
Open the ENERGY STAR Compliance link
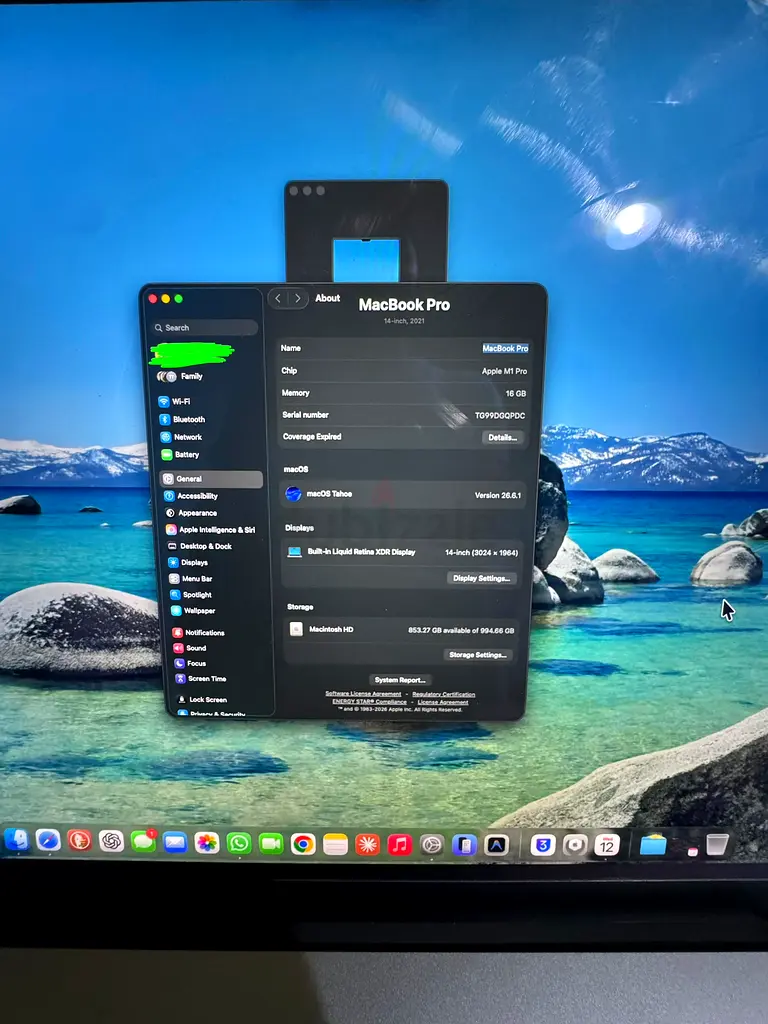tap(370, 701)
